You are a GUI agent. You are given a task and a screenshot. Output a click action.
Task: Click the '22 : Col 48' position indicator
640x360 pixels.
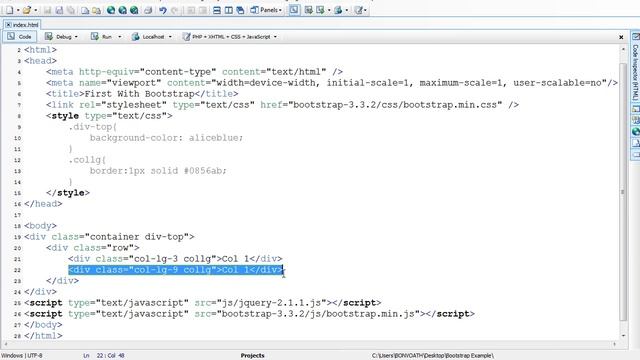[110, 356]
